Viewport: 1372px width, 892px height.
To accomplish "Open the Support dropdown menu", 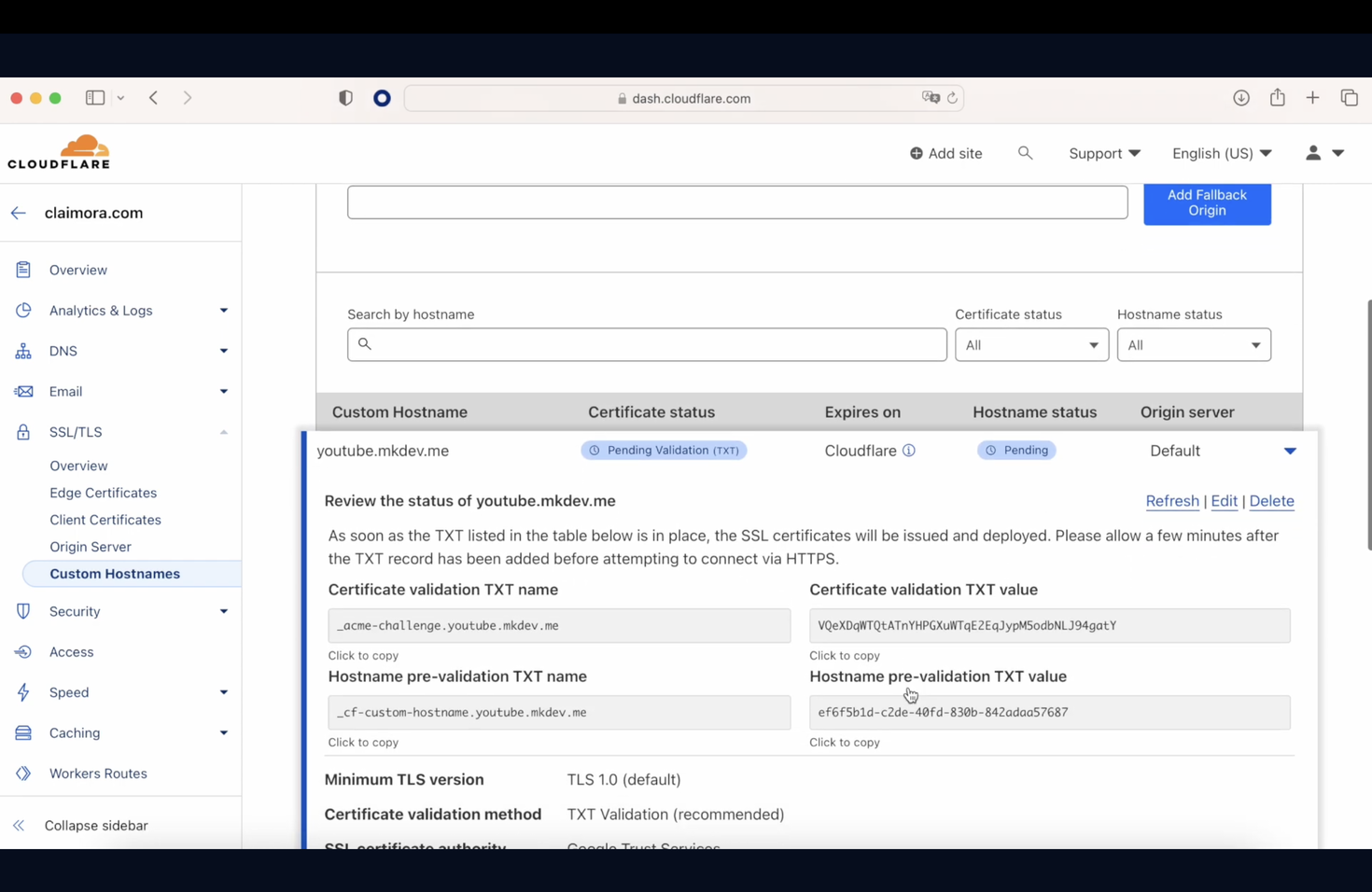I will pos(1104,153).
